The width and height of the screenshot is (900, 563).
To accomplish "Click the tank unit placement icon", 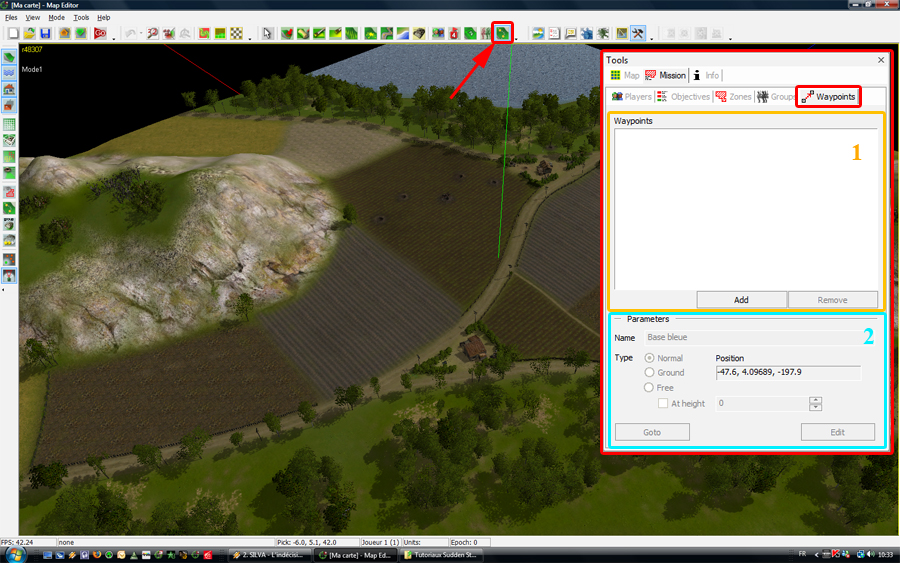I will 419,33.
